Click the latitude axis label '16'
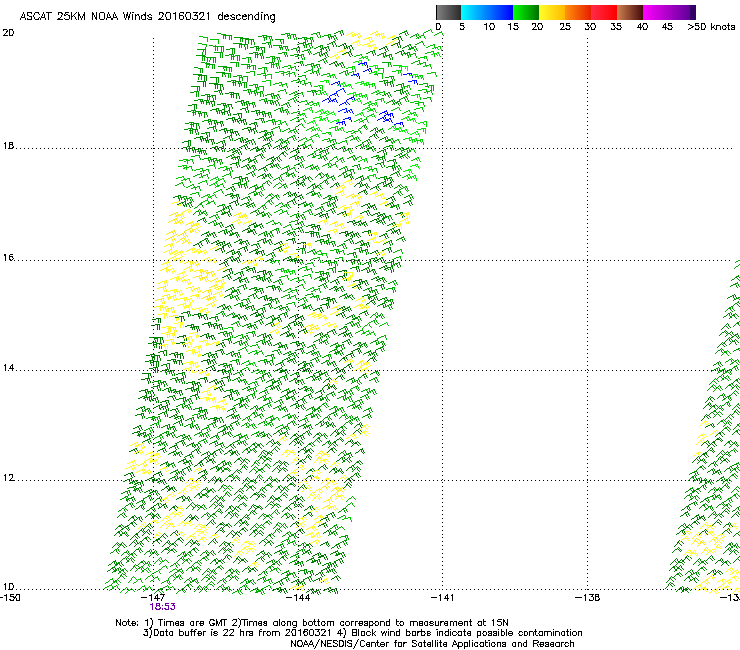 (8, 258)
